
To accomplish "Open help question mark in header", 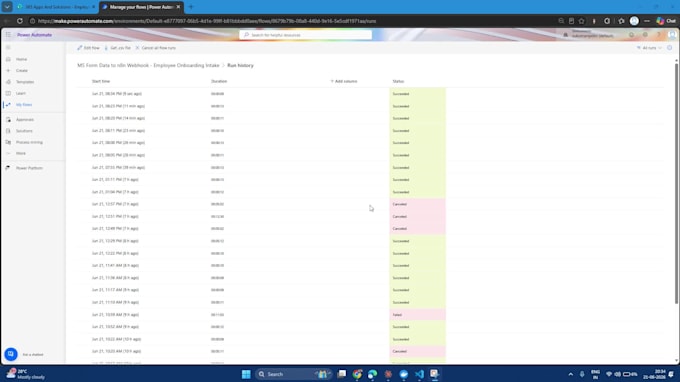I will pyautogui.click(x=659, y=35).
